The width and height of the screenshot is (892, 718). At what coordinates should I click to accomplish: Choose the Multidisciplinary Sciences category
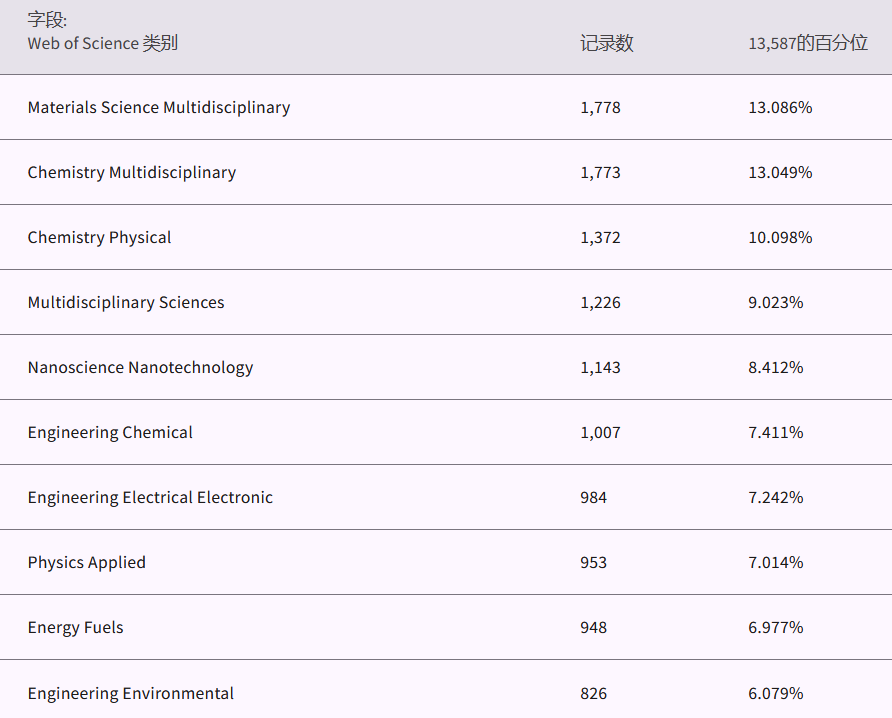[126, 302]
